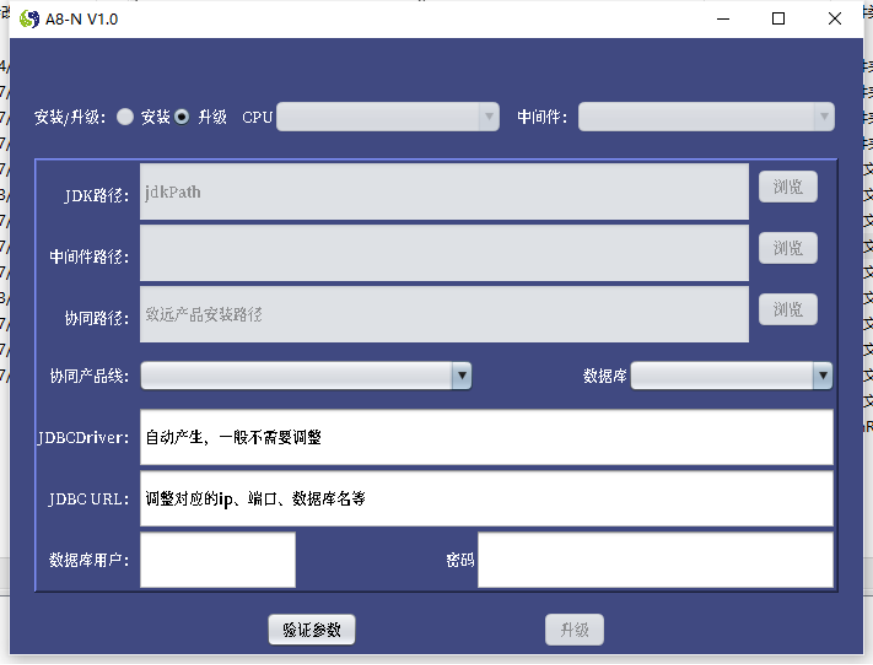
Task: Click 浏览 next to JDK路径
Action: pos(788,186)
